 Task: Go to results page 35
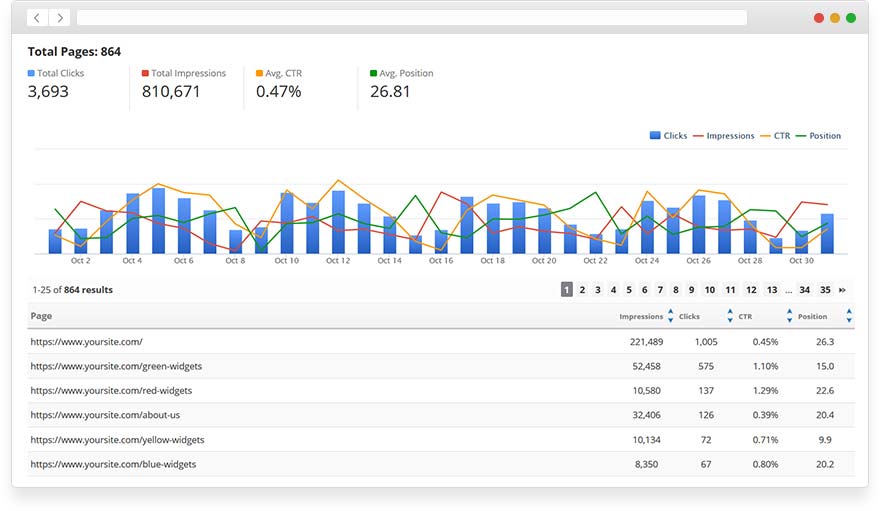(x=824, y=290)
